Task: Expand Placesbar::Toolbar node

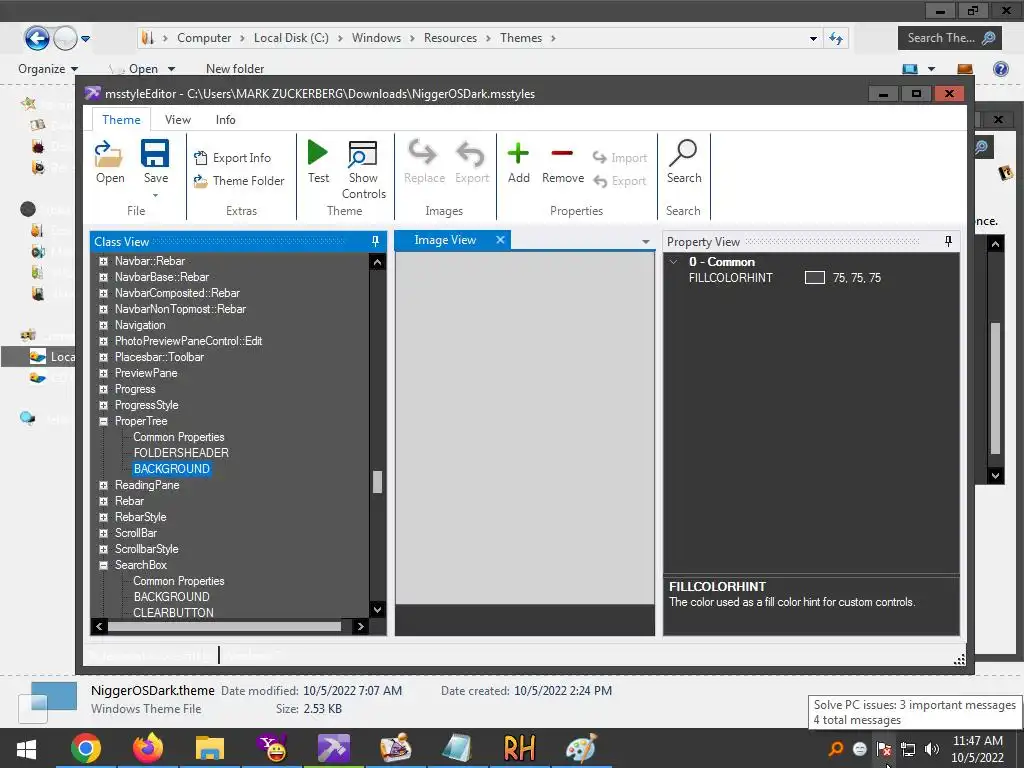Action: [103, 357]
